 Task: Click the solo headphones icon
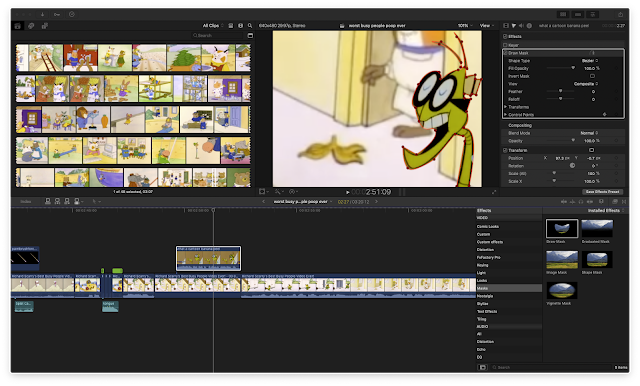581,202
